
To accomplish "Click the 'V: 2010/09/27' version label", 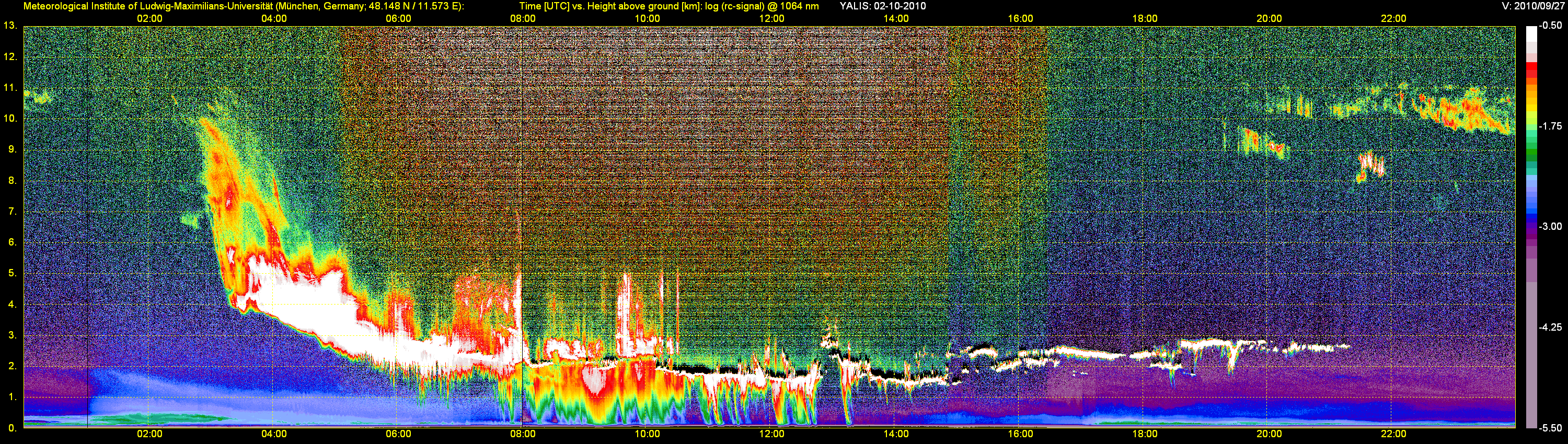I will (1534, 6).
